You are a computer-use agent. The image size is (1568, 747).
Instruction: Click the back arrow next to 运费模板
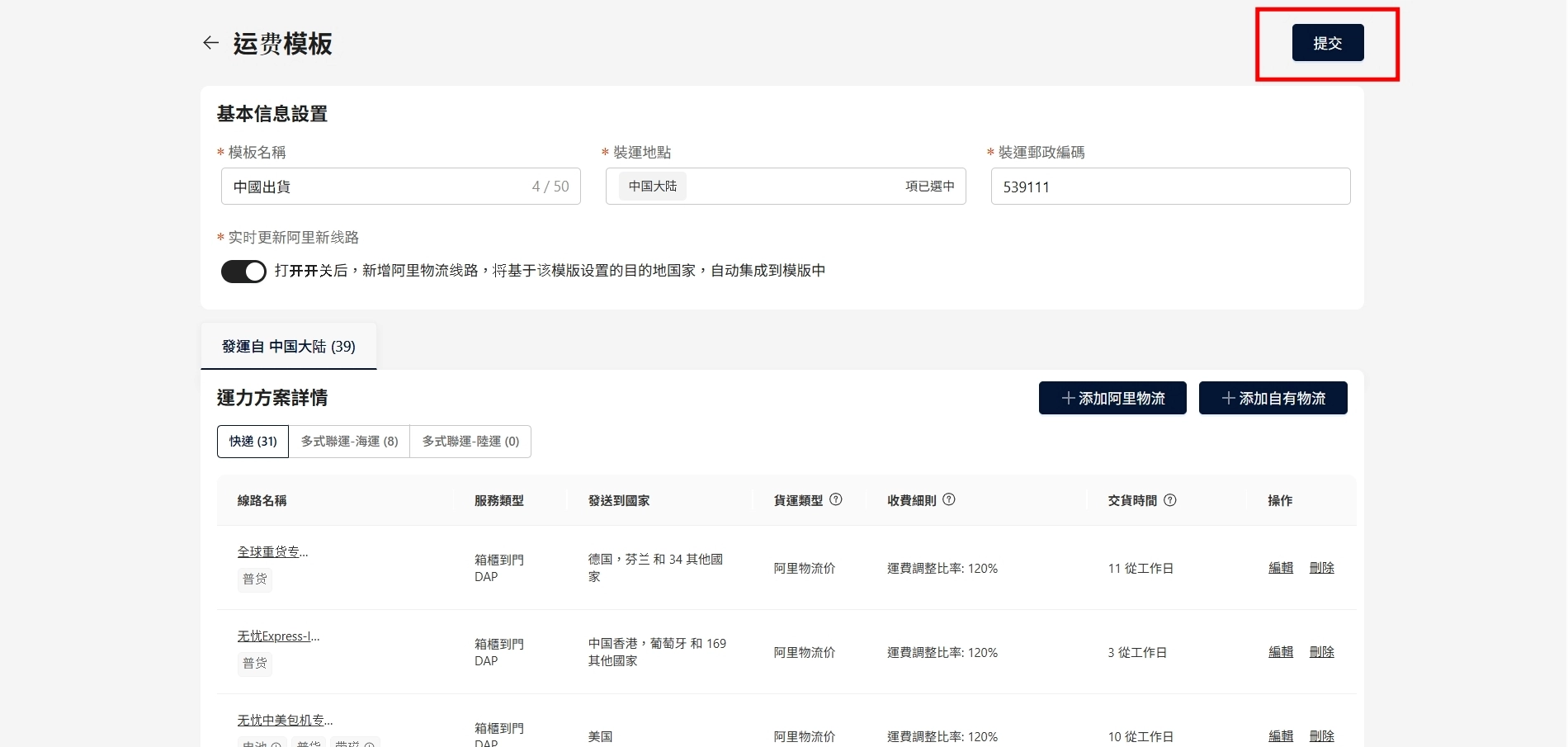(211, 43)
